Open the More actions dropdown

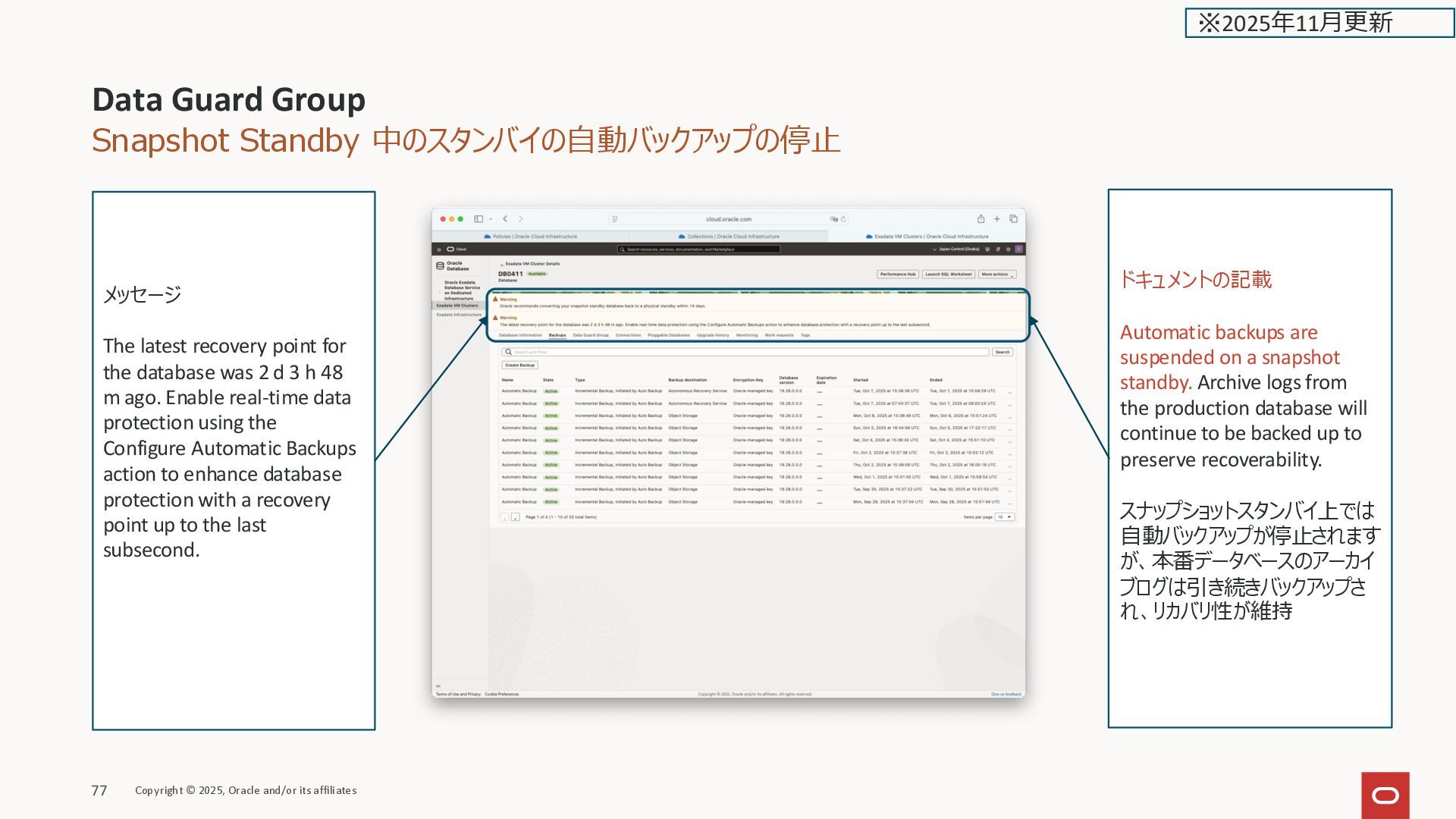point(996,275)
